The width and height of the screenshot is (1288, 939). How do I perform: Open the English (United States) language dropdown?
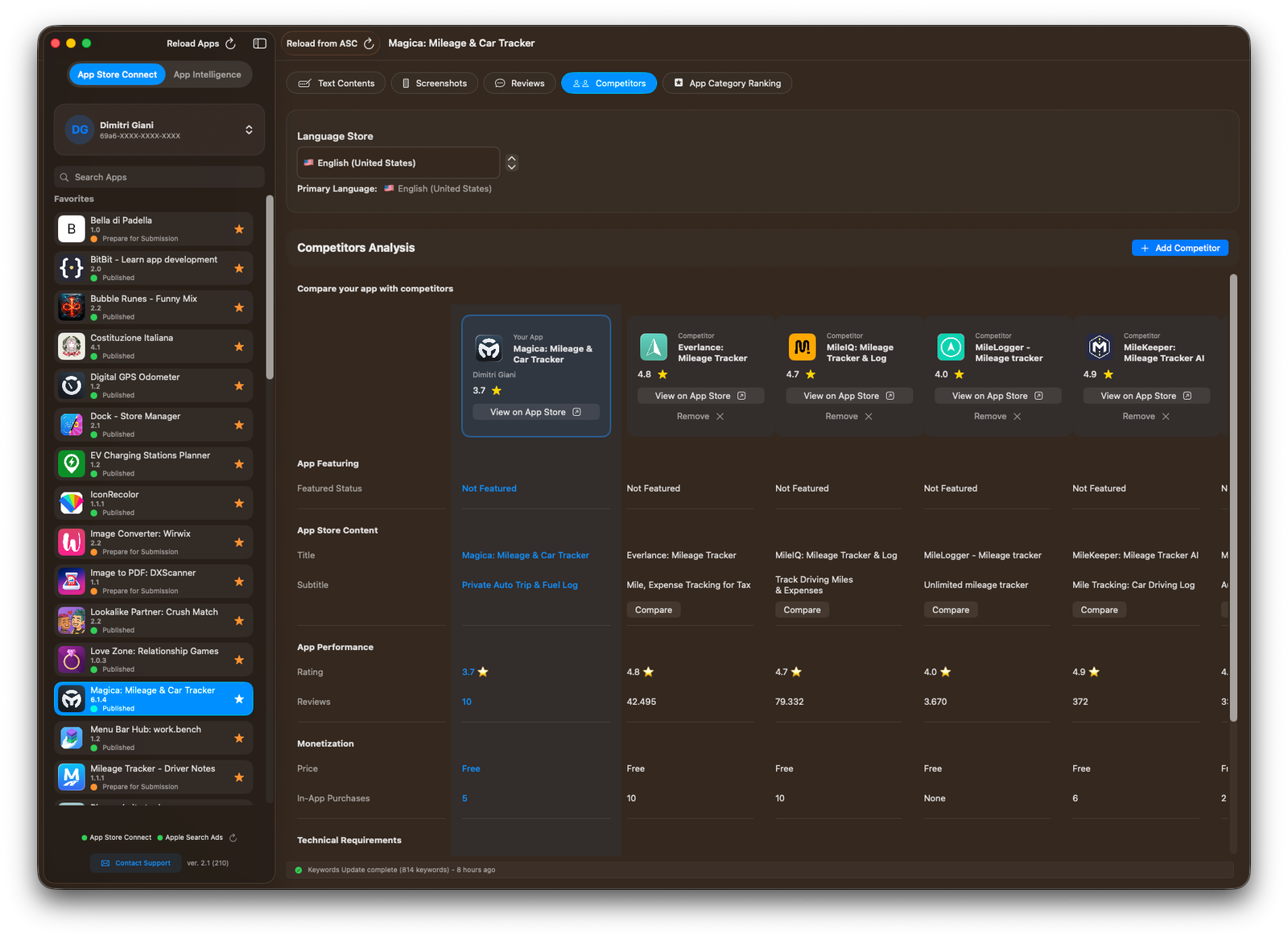click(x=398, y=163)
